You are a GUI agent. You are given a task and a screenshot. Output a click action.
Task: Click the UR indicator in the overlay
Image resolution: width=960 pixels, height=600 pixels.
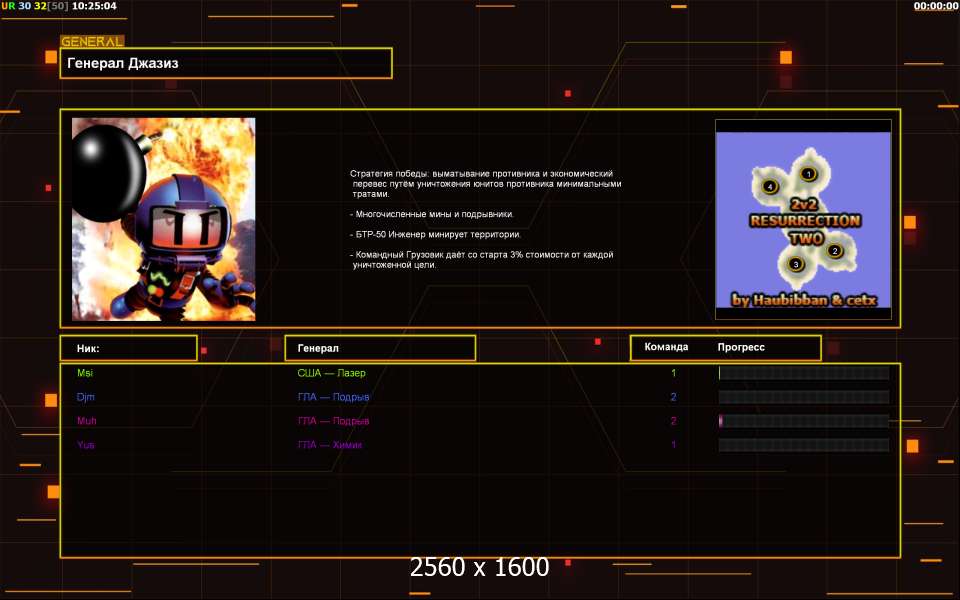(8, 6)
